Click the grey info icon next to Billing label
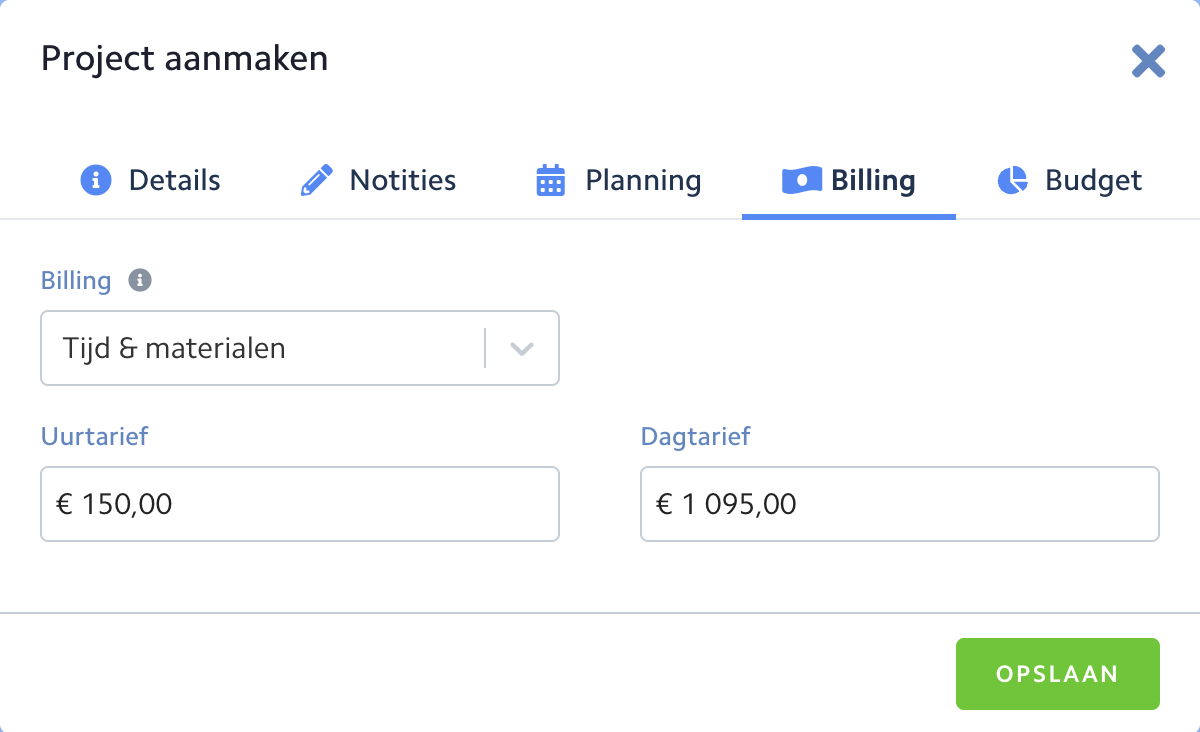1200x732 pixels. 140,280
